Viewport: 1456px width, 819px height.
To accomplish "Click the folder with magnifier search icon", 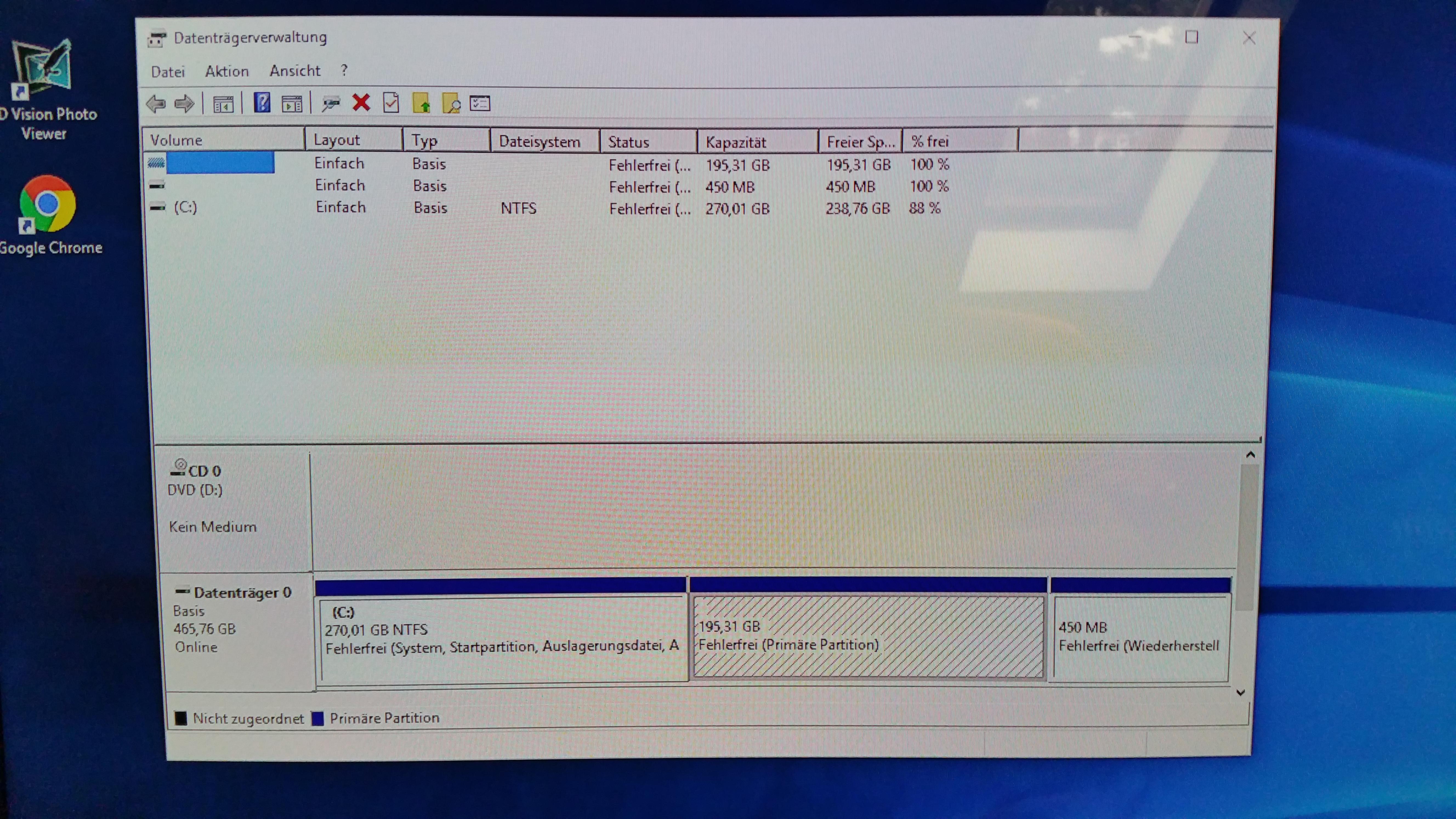I will point(451,103).
